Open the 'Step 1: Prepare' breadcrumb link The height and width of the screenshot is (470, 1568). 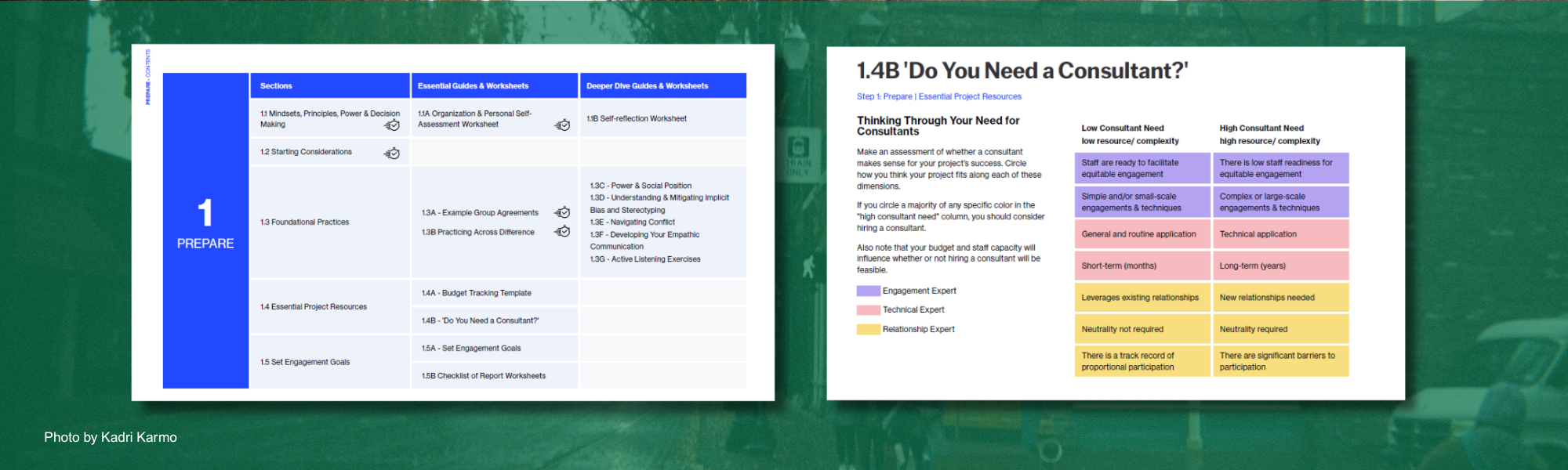click(884, 96)
